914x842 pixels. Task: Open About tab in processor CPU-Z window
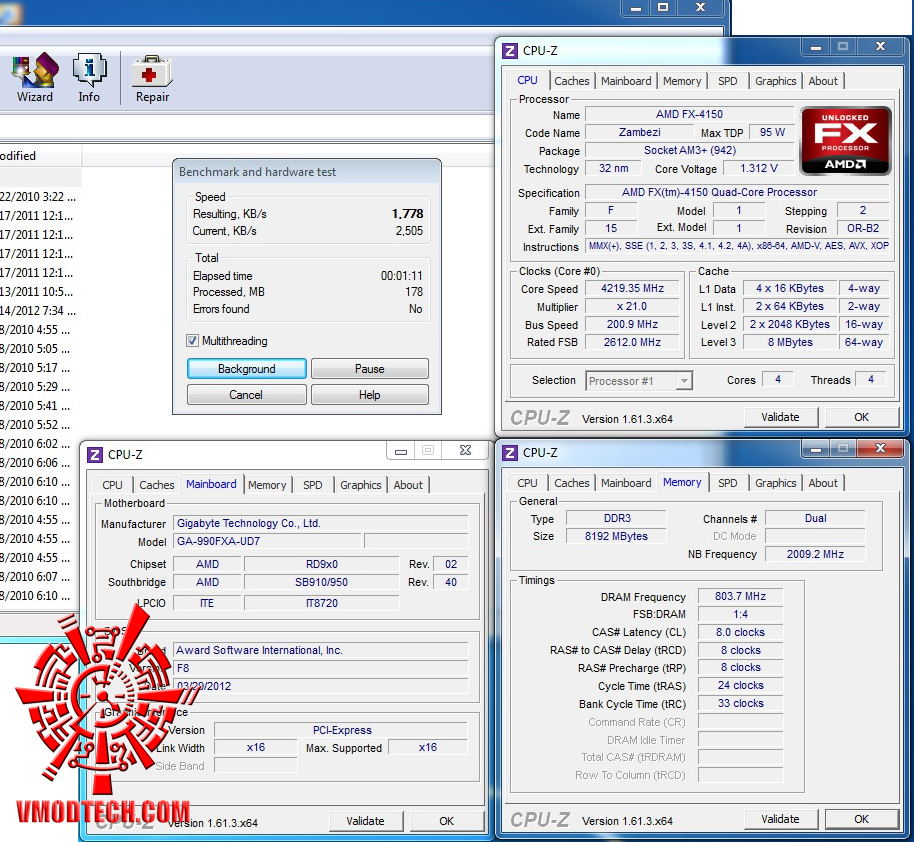822,81
